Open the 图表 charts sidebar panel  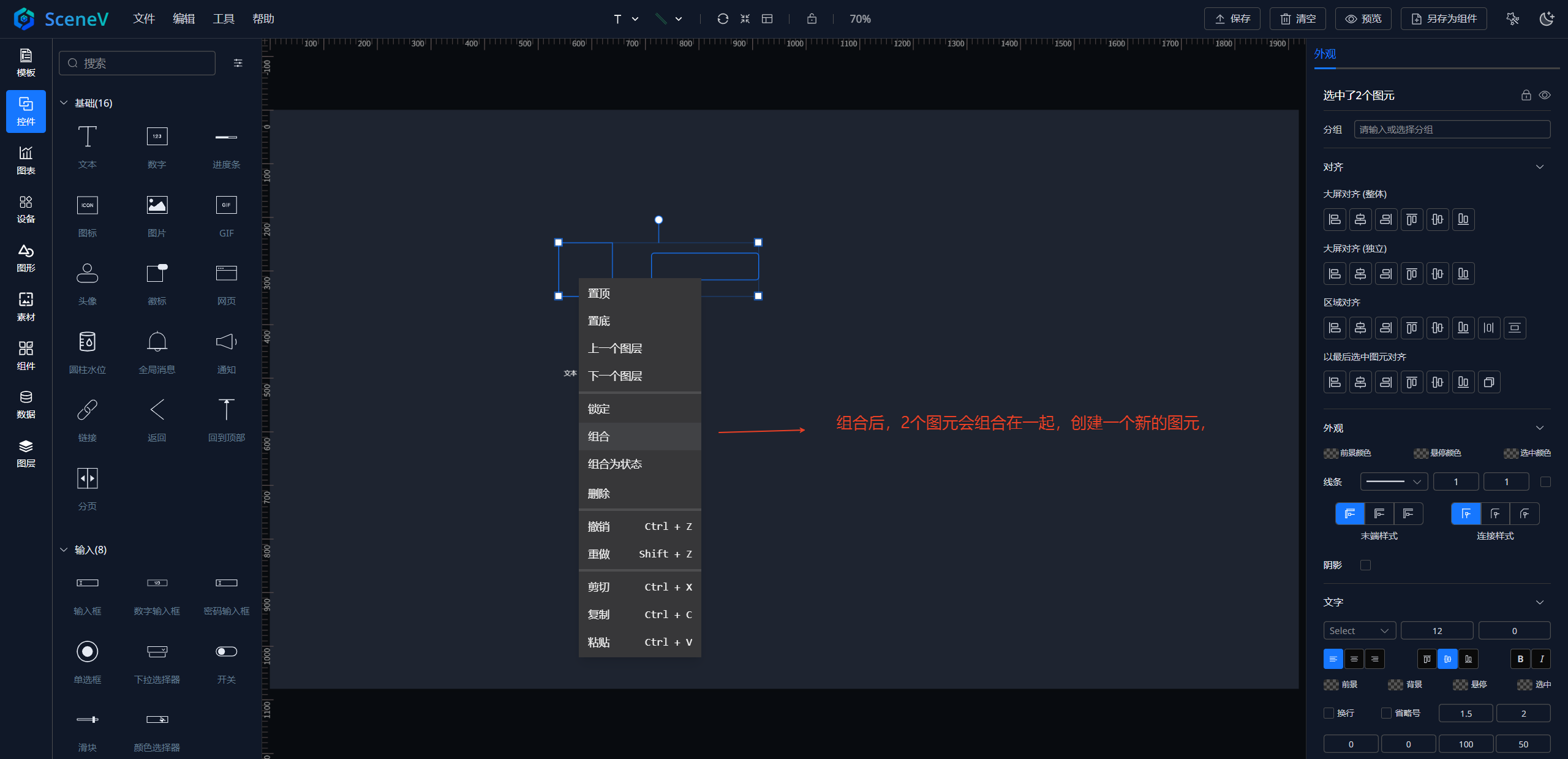tap(26, 160)
